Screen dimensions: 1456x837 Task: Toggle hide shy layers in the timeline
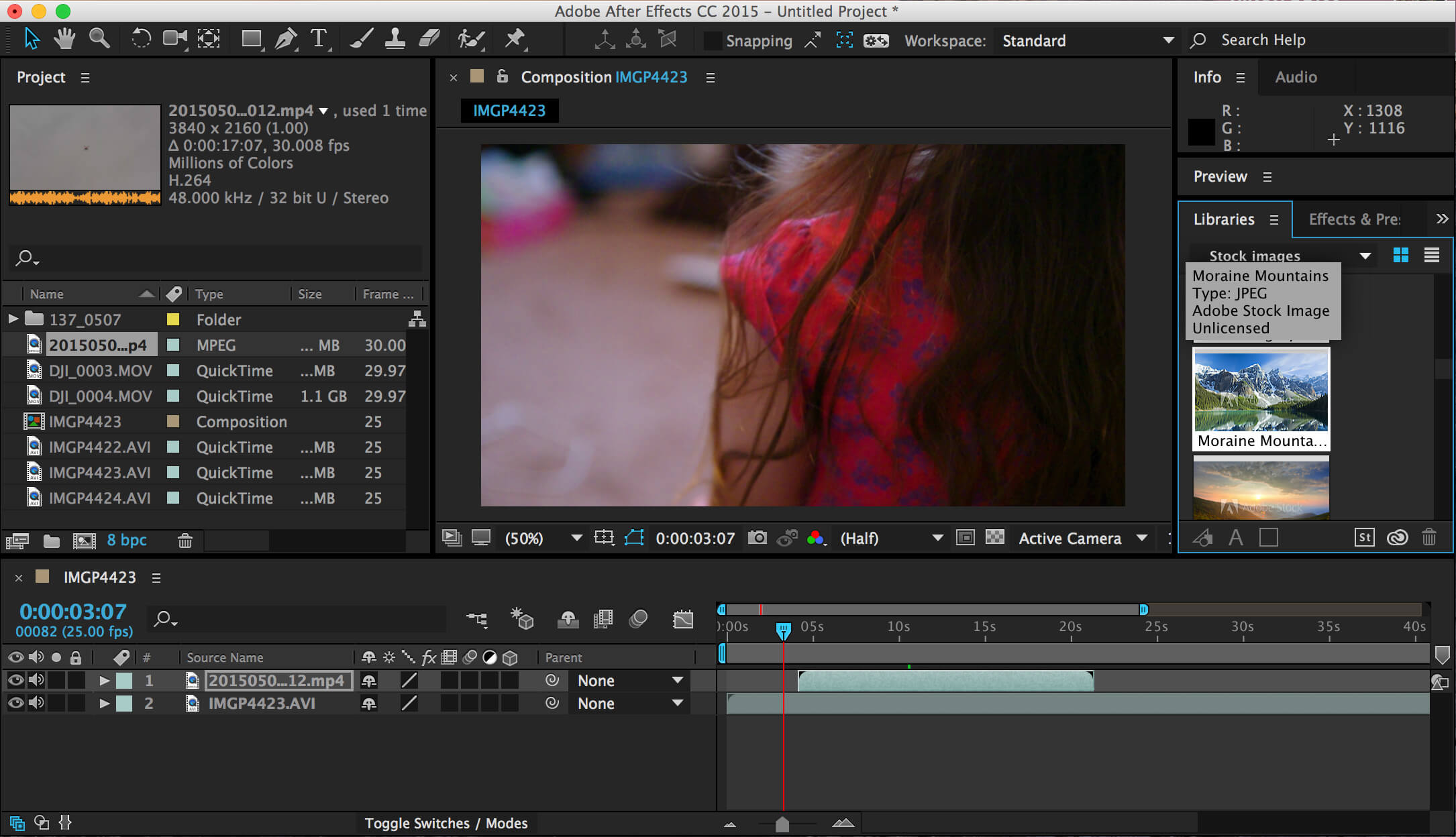pos(568,619)
